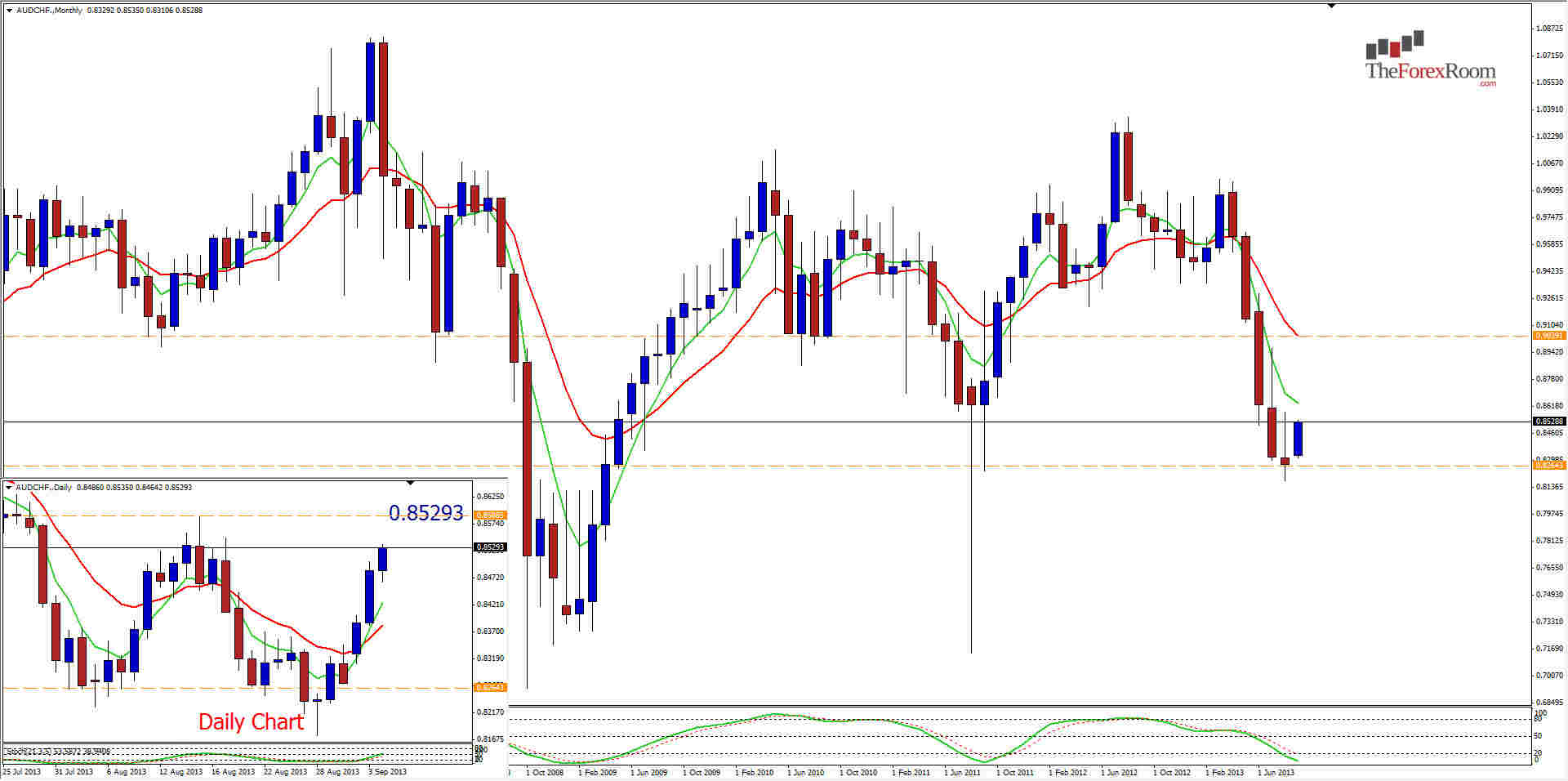Click the 1.02290 price on Monthly axis
Screen dimensions: 1568x781
click(x=1549, y=136)
